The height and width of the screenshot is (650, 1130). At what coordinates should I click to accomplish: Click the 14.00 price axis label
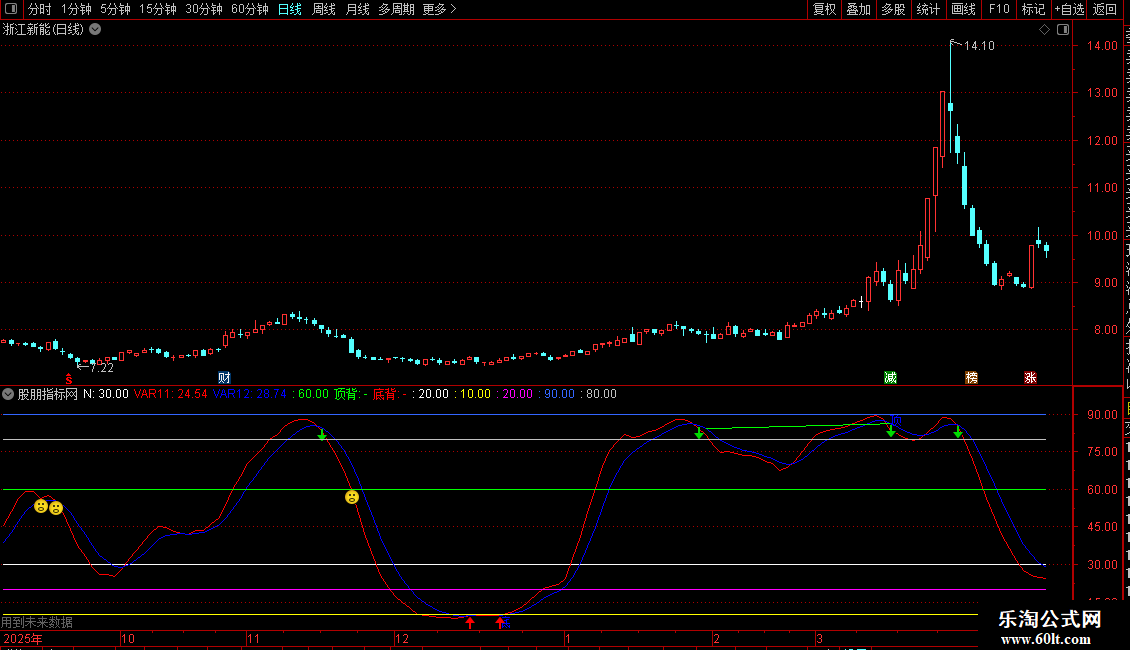[1103, 45]
